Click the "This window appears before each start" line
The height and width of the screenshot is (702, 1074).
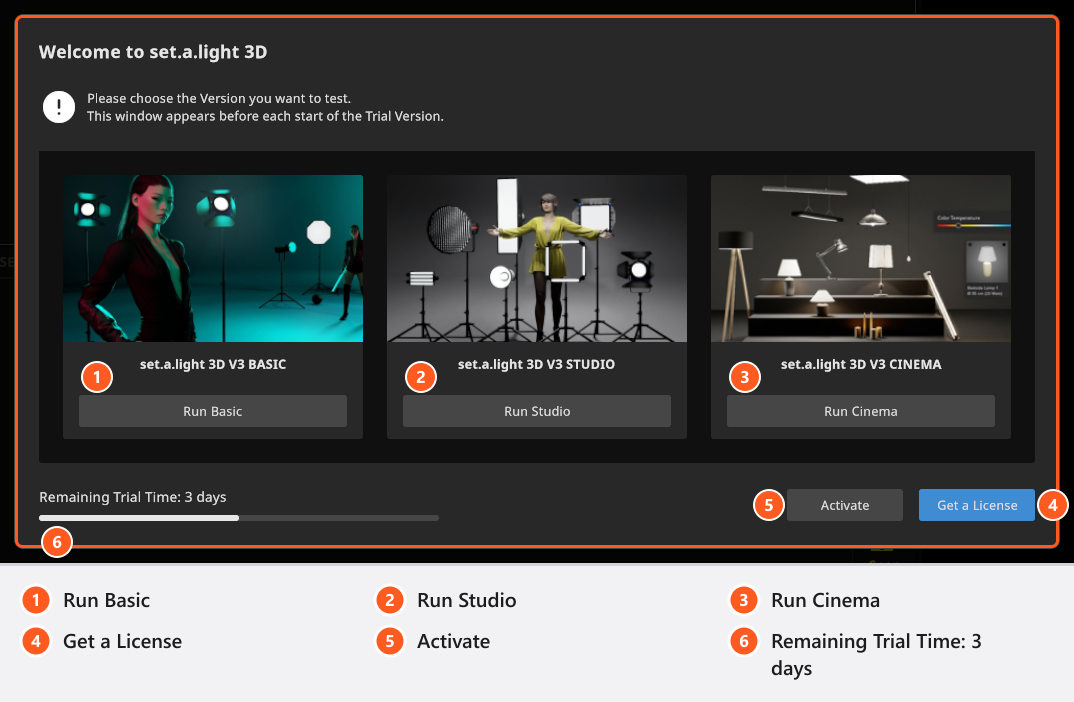click(265, 116)
